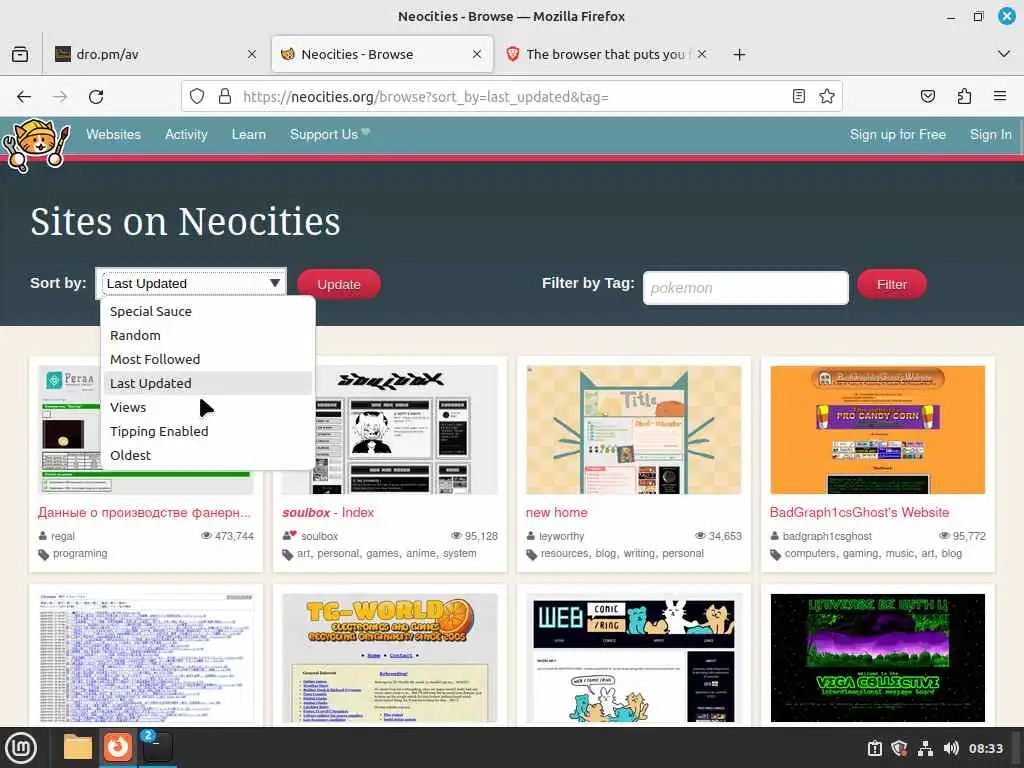Open BadGraph1csGhost's Website title link
The image size is (1024, 768).
pyautogui.click(x=859, y=513)
